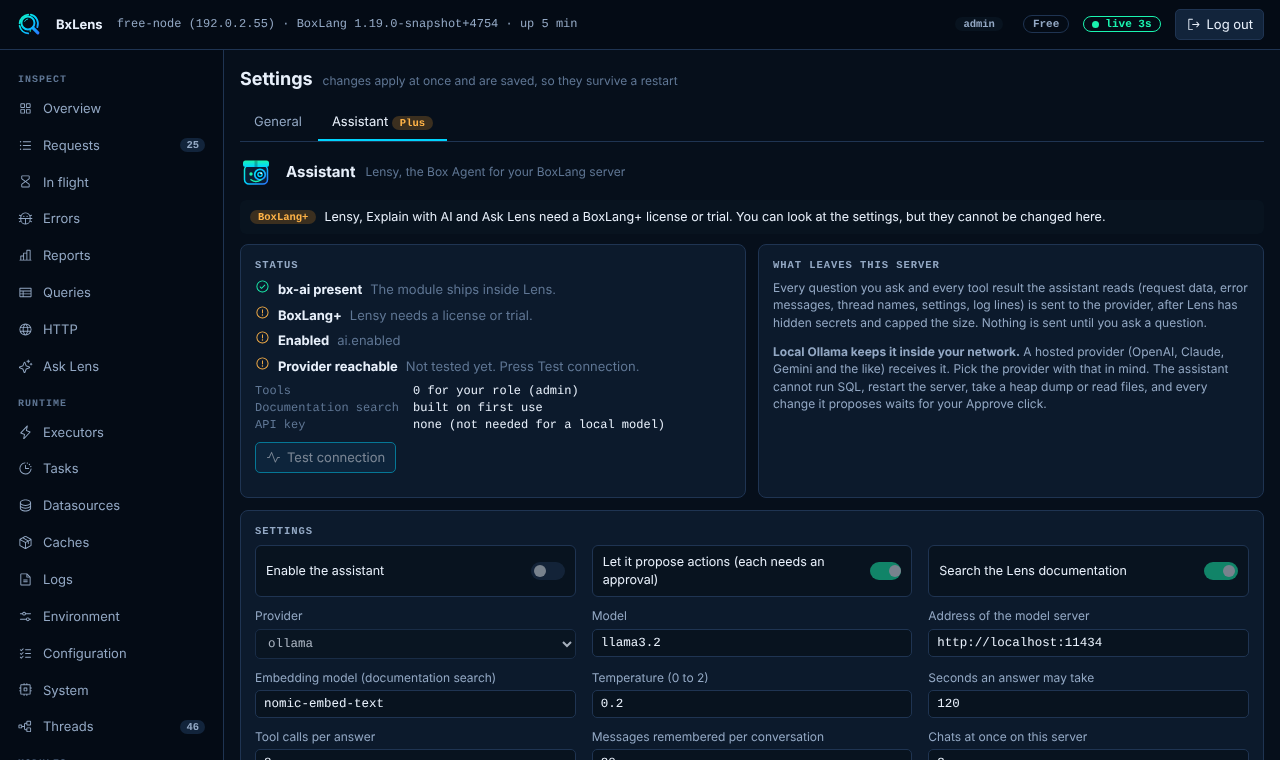The width and height of the screenshot is (1280, 760).
Task: Open Overview grid icon in sidebar
Action: point(25,108)
